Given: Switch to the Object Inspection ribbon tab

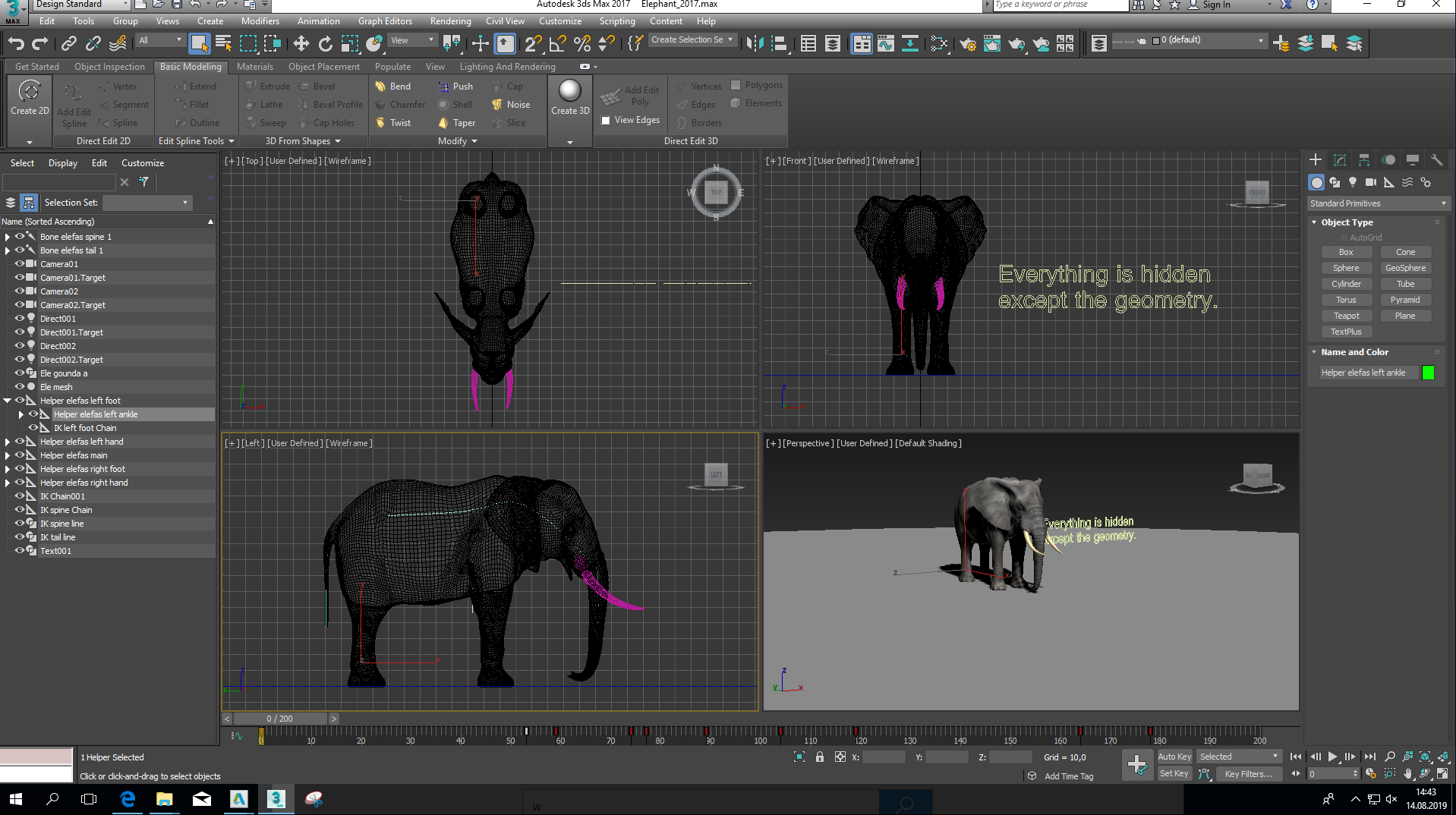Looking at the screenshot, I should click(109, 67).
